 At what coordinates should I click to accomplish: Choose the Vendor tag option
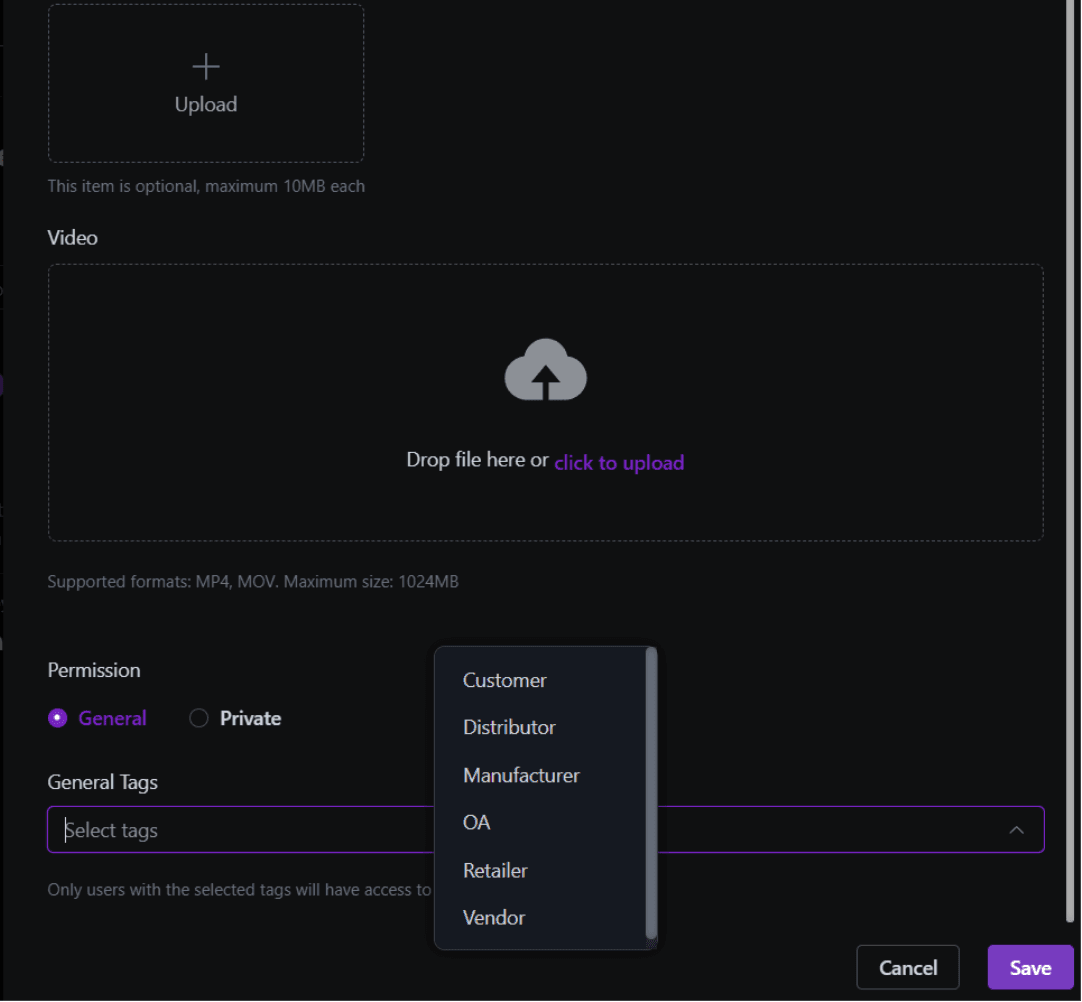(x=494, y=917)
